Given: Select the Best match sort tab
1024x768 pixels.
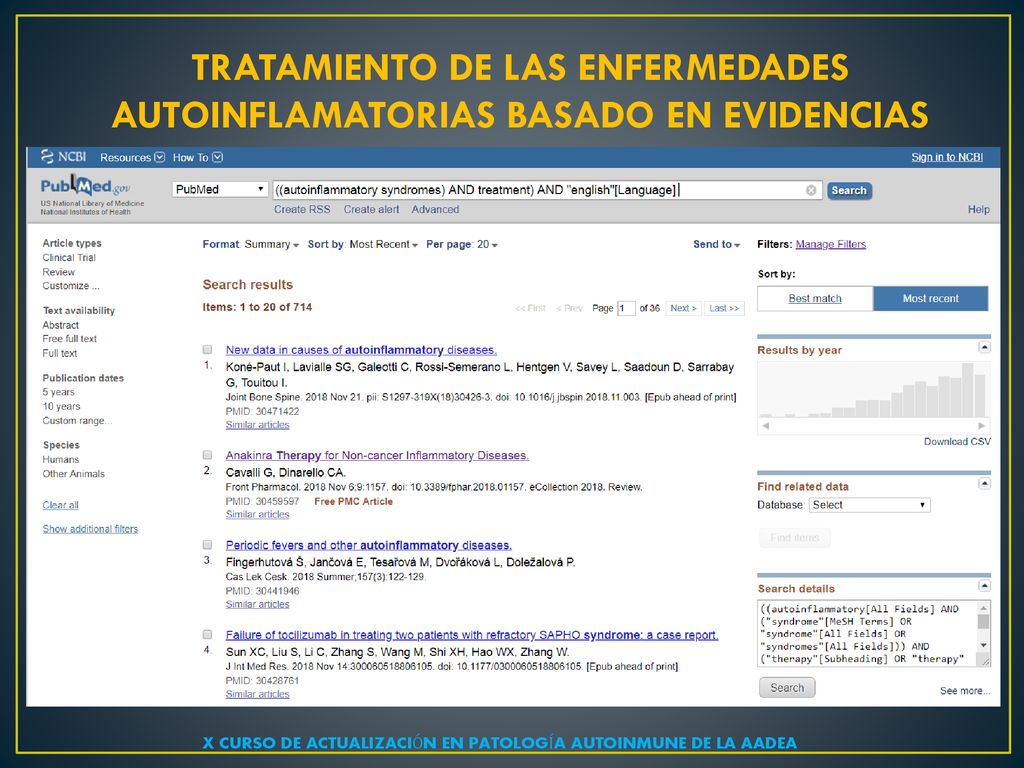Looking at the screenshot, I should 815,298.
